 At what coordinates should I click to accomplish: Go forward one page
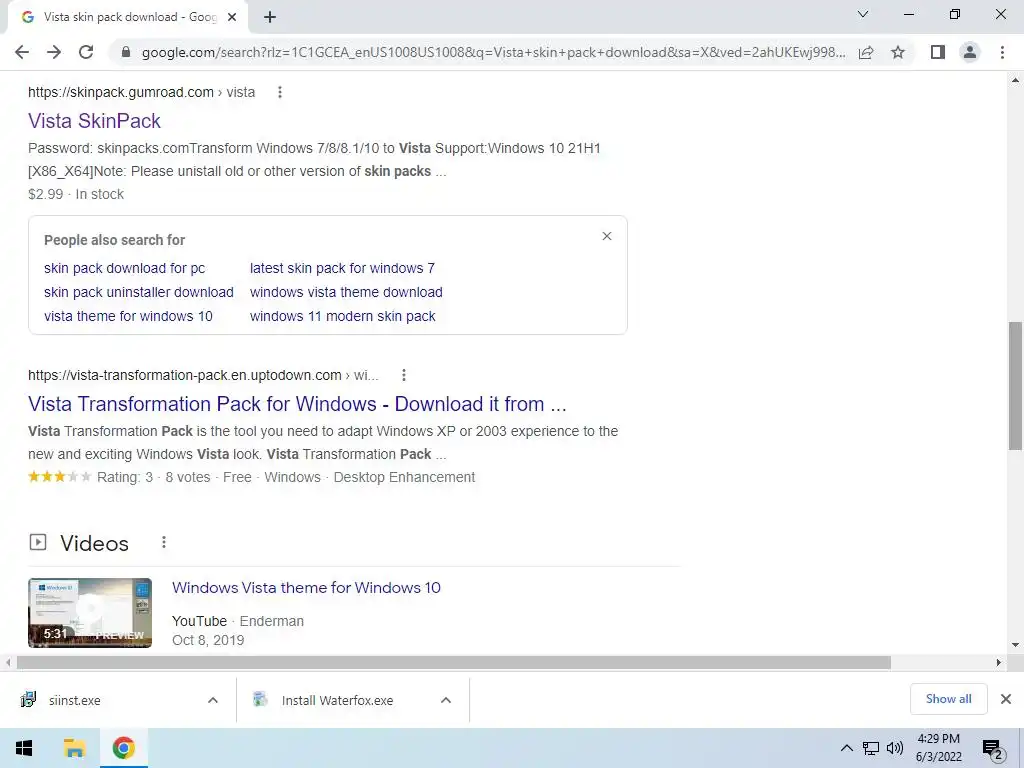(x=54, y=52)
